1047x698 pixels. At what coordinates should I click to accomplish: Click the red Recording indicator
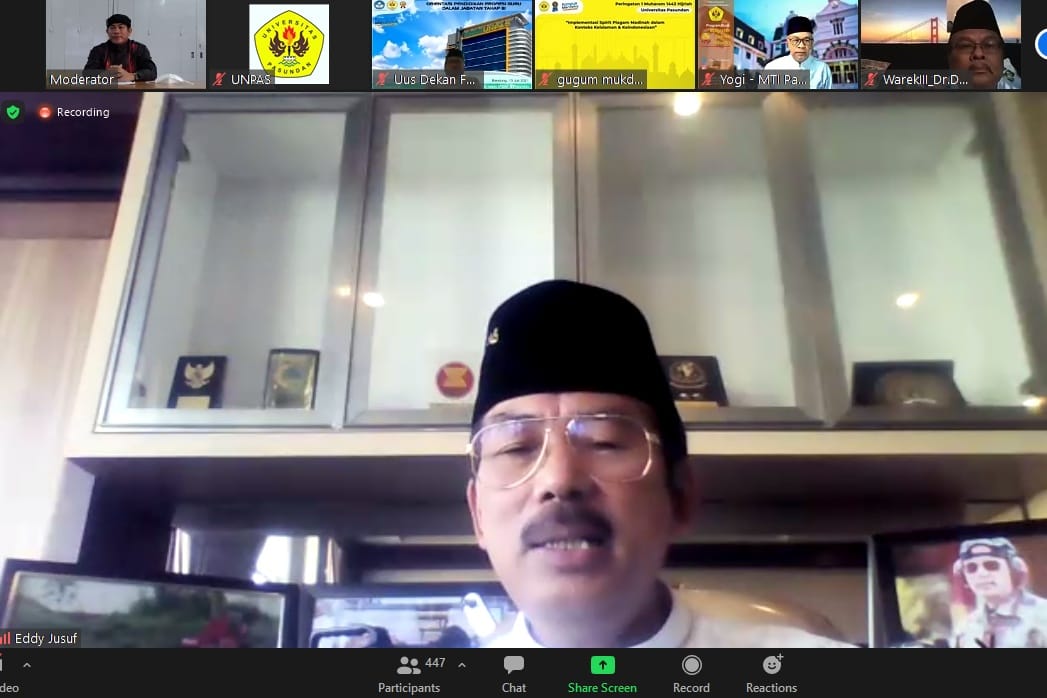pyautogui.click(x=74, y=112)
